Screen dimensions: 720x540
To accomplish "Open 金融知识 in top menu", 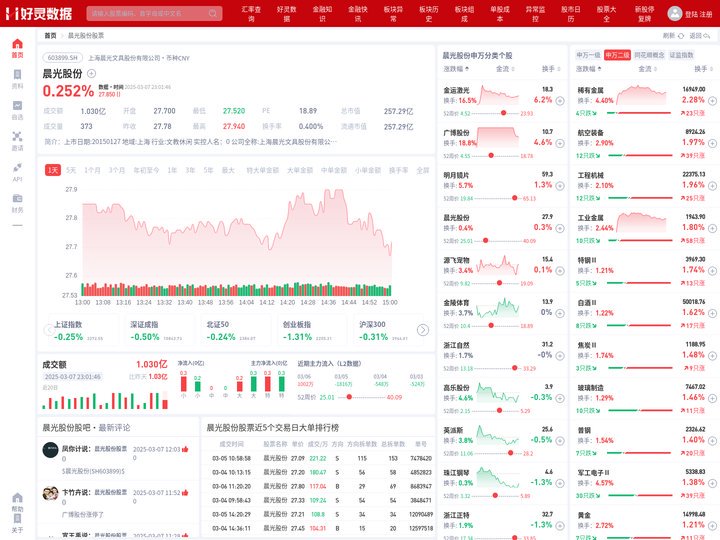I will (322, 14).
